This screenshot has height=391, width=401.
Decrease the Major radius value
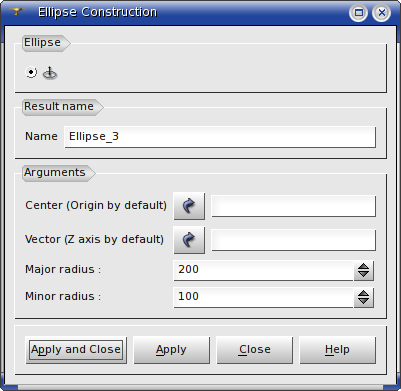point(363,274)
